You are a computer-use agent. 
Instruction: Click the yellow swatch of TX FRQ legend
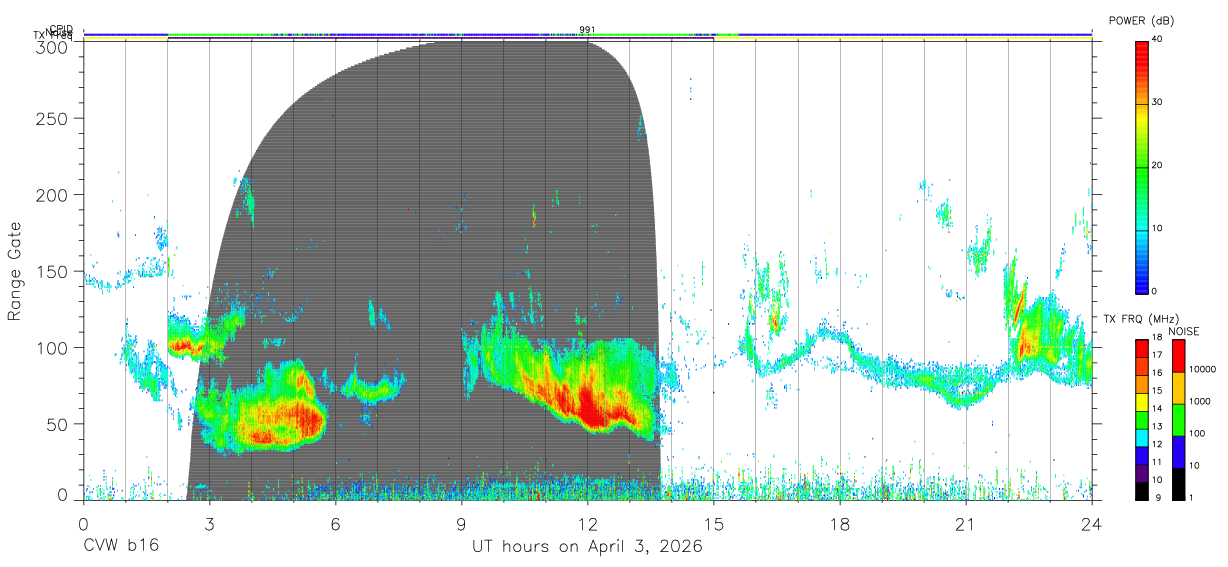(x=1141, y=401)
